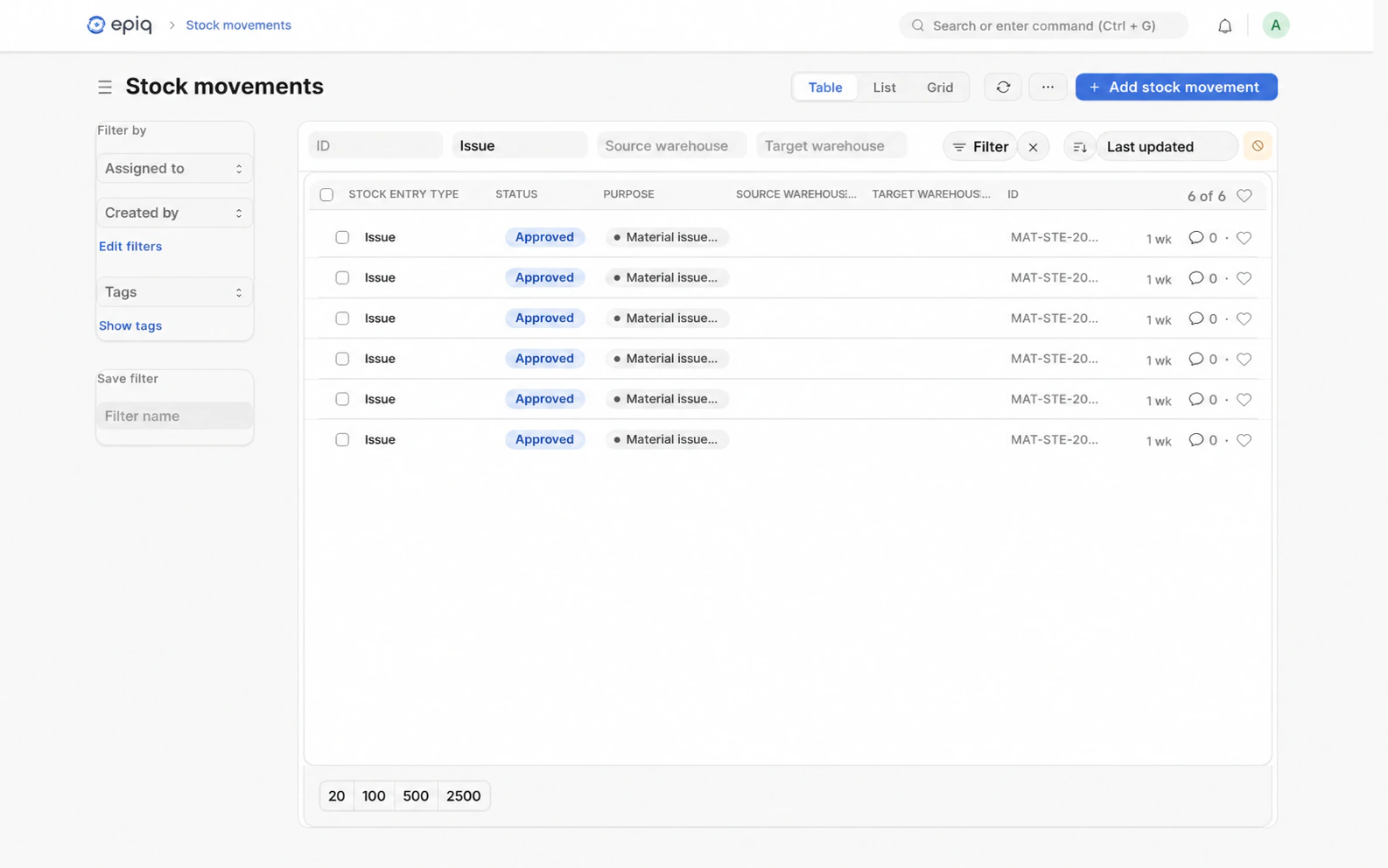Like the fourth Issue row heart
The height and width of the screenshot is (868, 1388).
pos(1244,359)
